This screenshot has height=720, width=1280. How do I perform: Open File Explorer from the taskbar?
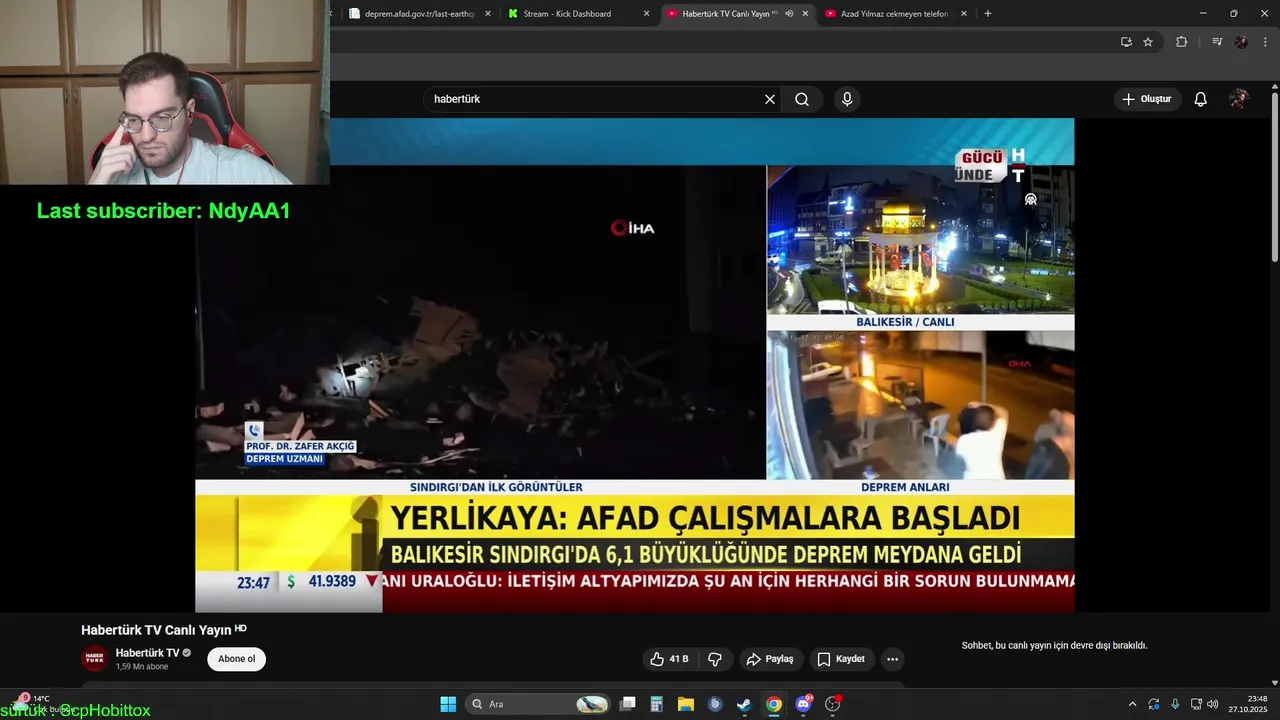tap(686, 704)
